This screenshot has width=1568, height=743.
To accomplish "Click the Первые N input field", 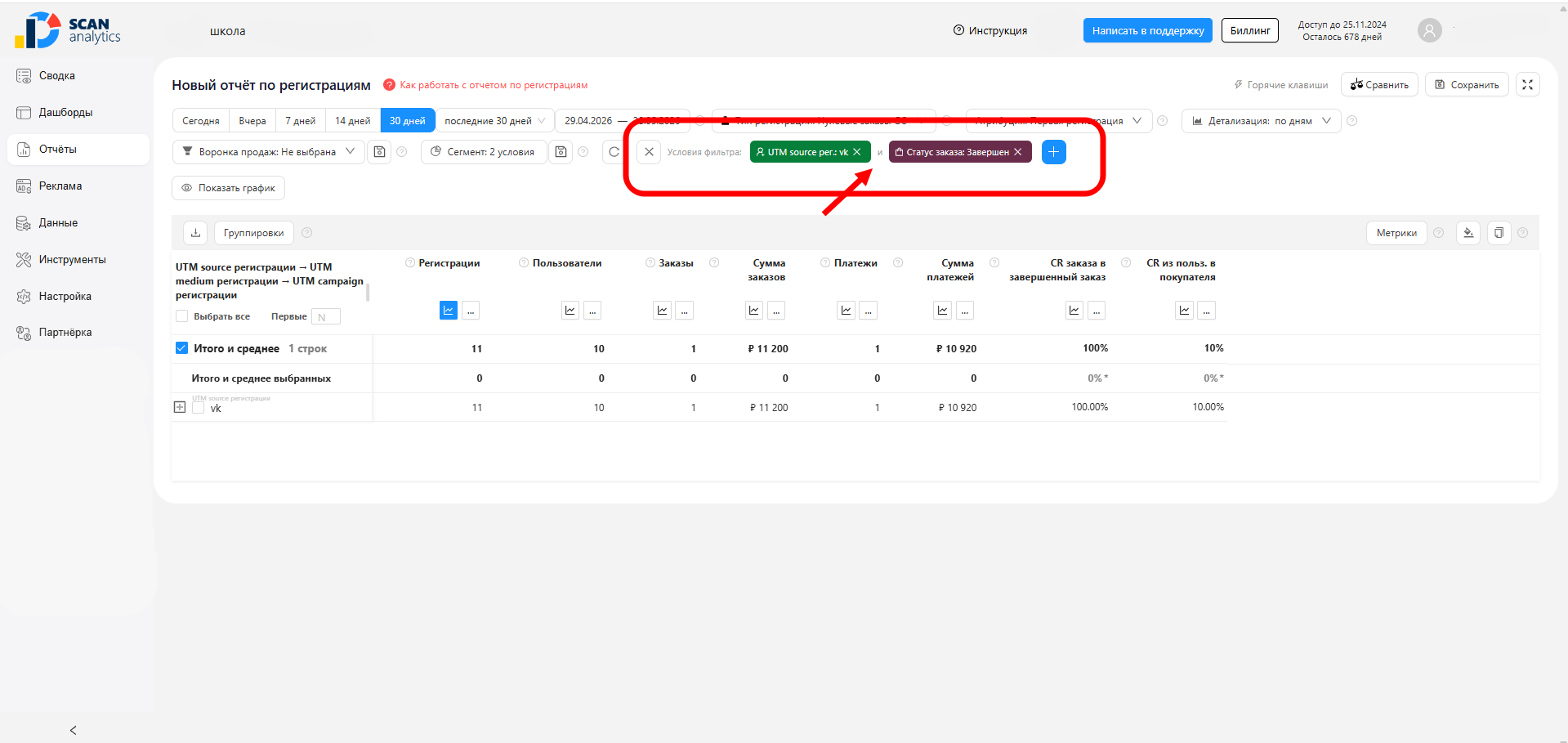I will coord(326,317).
